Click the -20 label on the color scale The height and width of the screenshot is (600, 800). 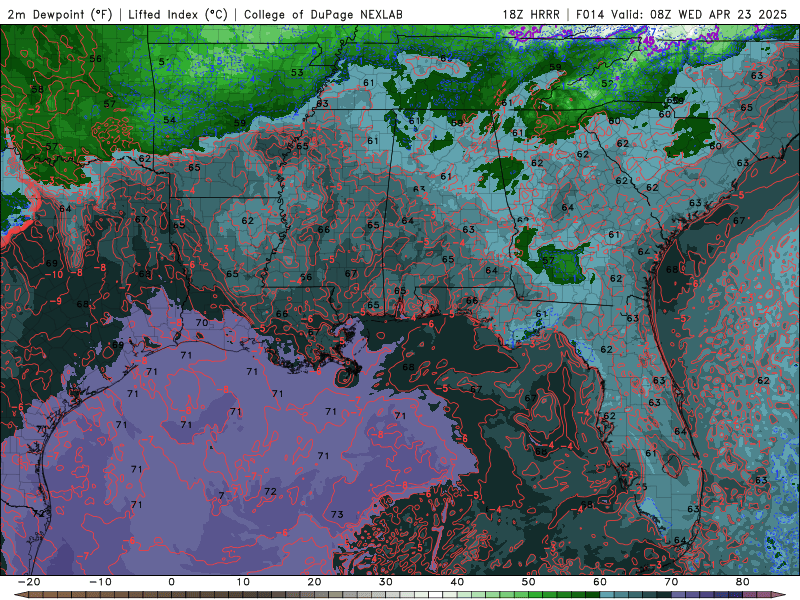coord(29,582)
